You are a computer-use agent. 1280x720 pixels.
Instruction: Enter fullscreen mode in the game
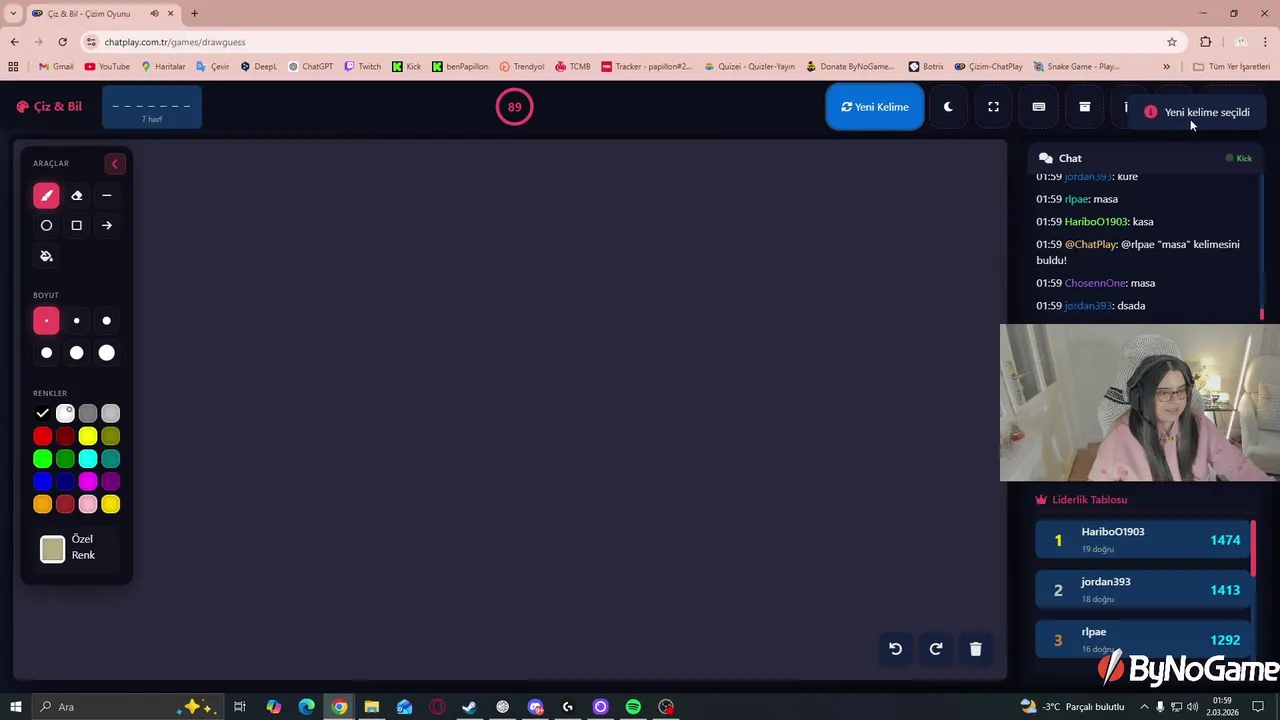[x=993, y=107]
